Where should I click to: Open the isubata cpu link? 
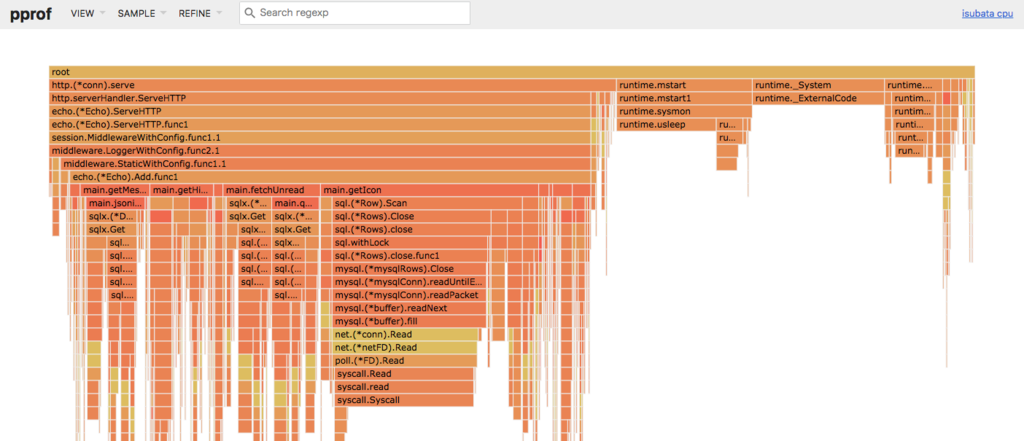click(x=987, y=14)
